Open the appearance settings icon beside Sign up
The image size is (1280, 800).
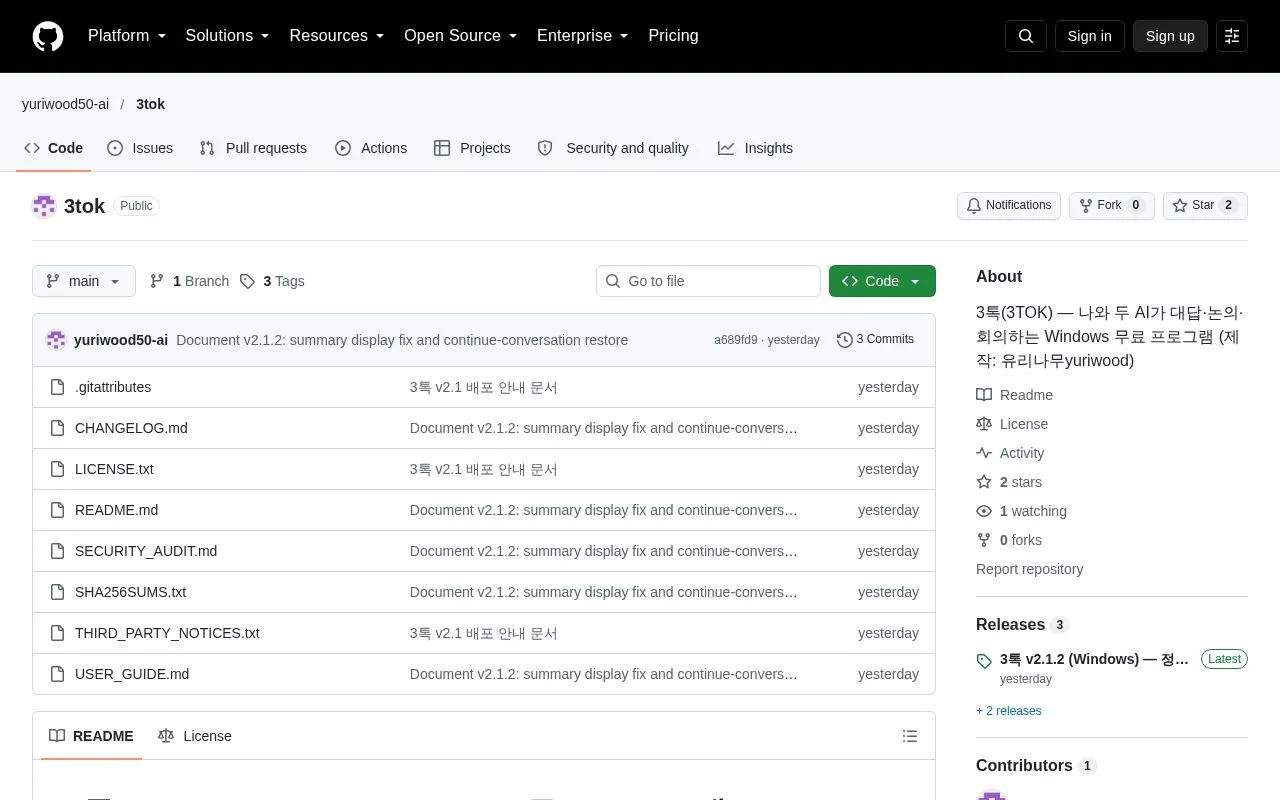point(1232,36)
